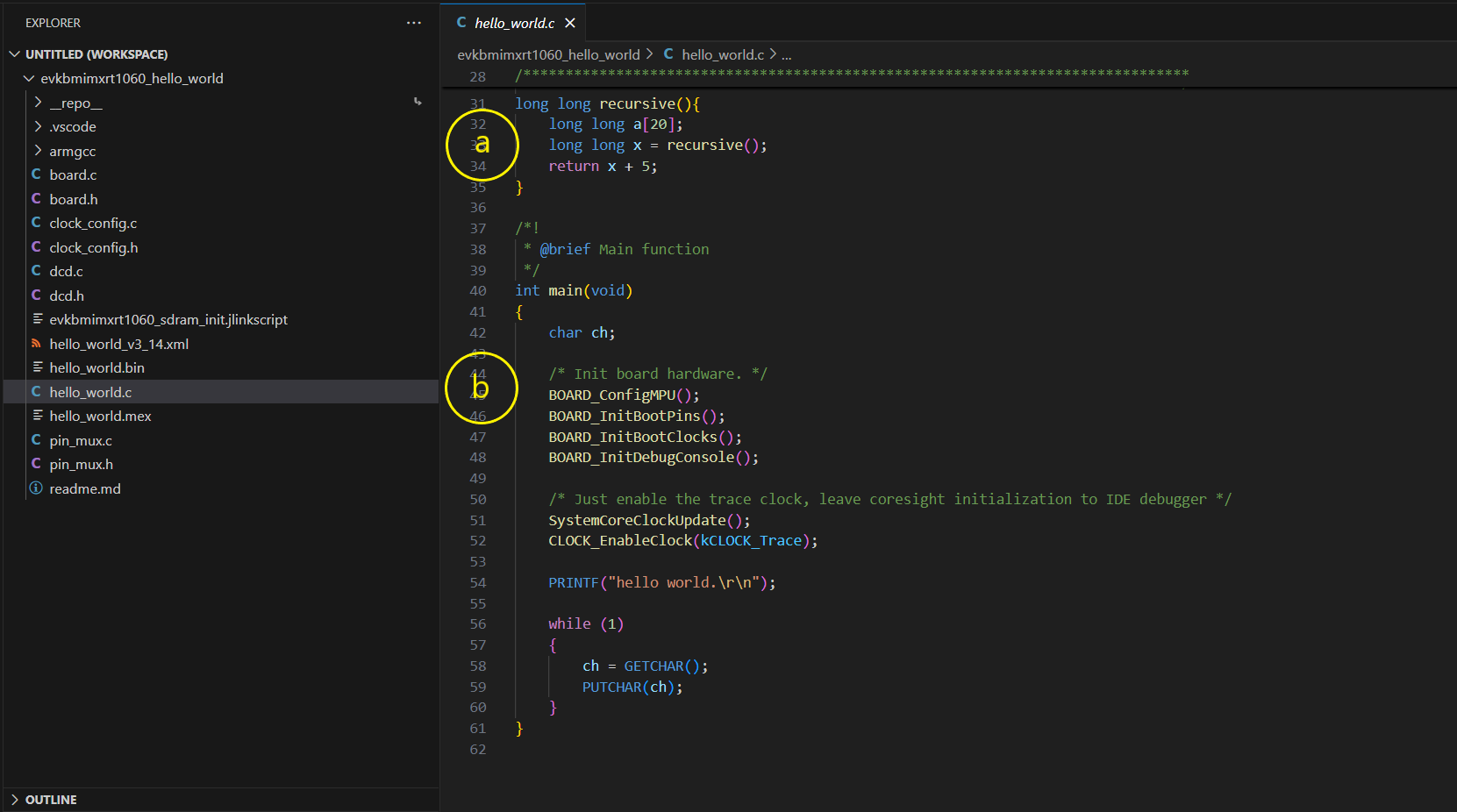Click the file icon beside the jlinkscript file
The image size is (1457, 812).
click(x=35, y=319)
